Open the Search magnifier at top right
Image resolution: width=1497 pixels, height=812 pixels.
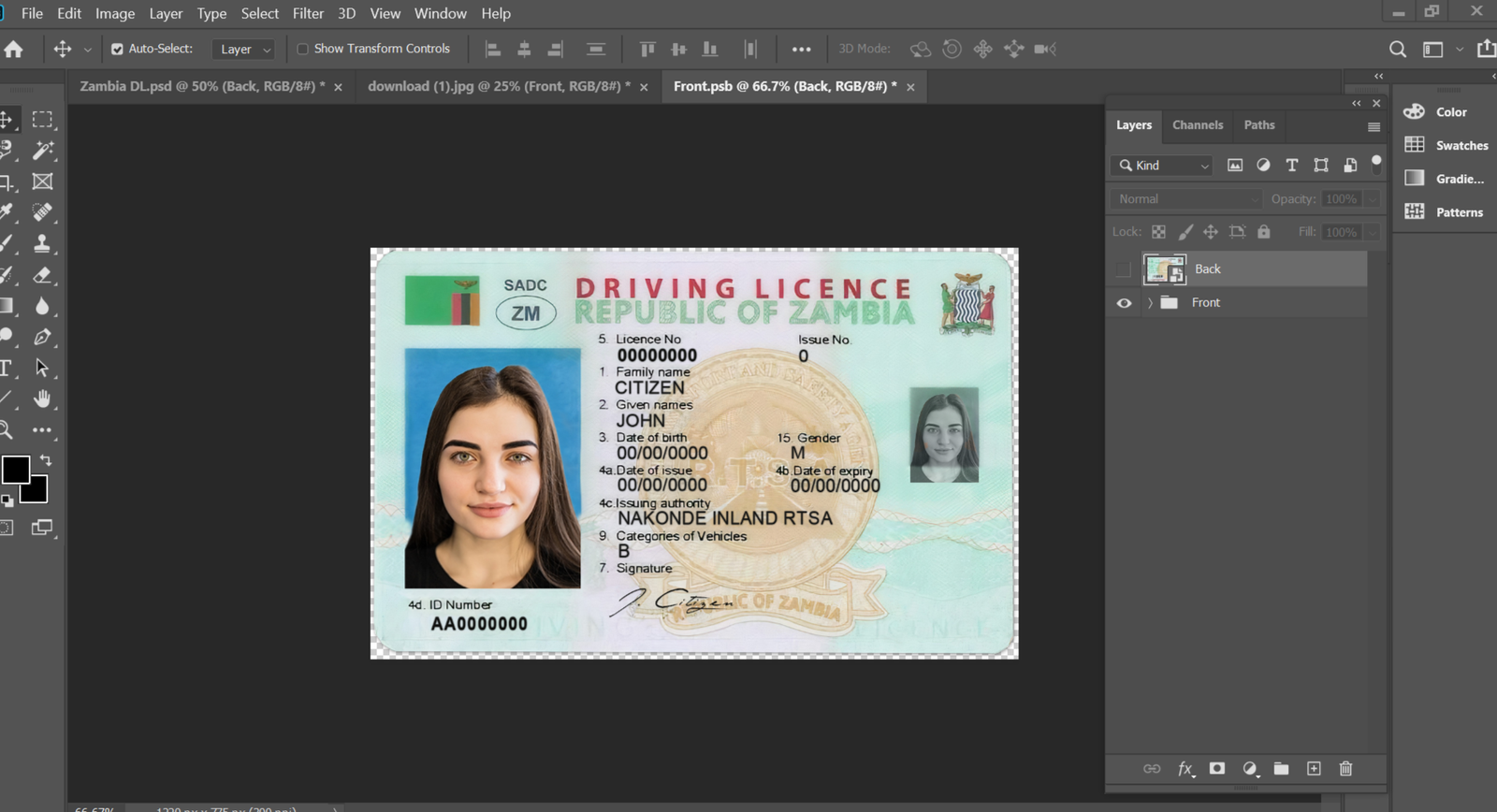(1398, 49)
